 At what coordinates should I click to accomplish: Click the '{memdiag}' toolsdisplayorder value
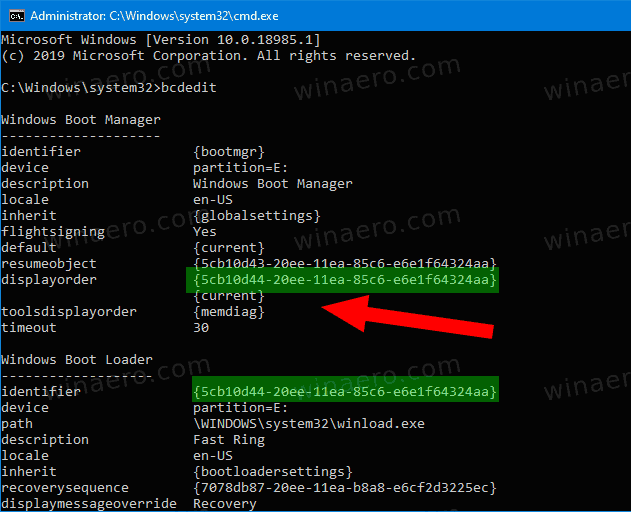coord(229,312)
